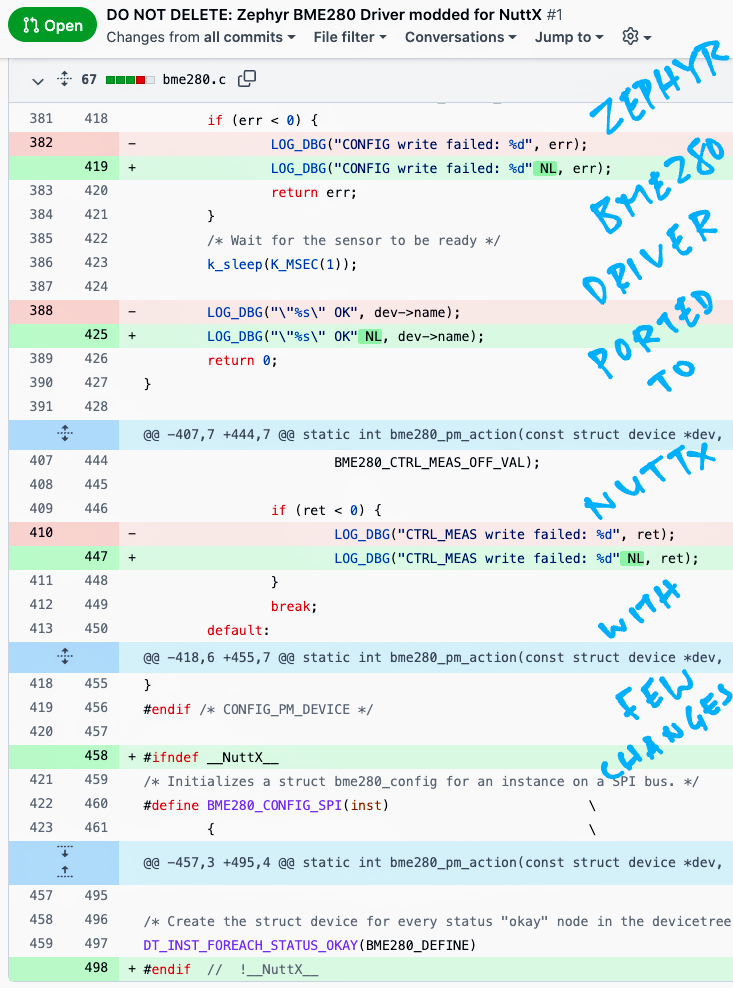The image size is (733, 988).
Task: Expand the File filter dropdown
Action: click(350, 37)
